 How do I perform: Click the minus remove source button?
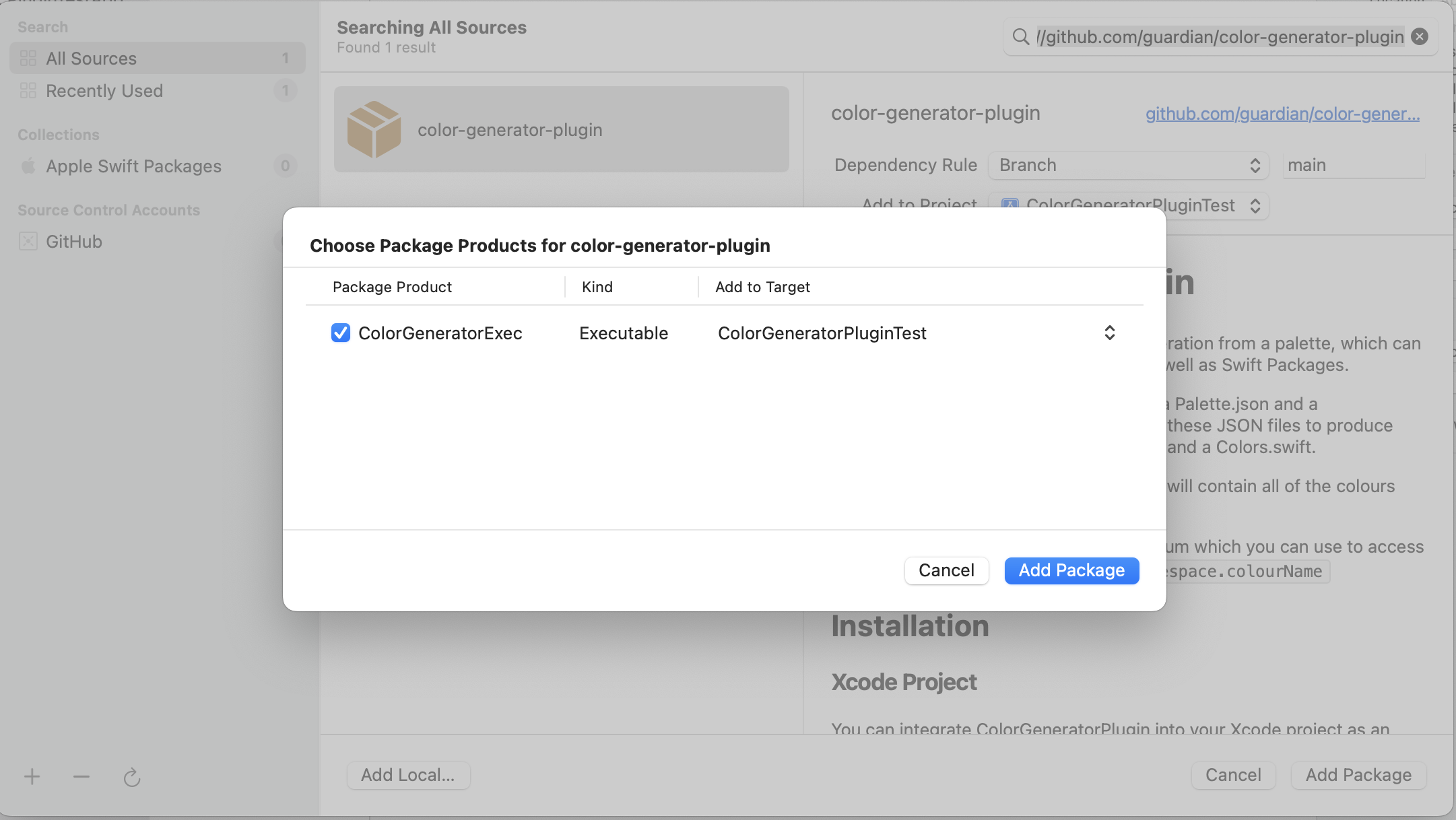(x=81, y=777)
